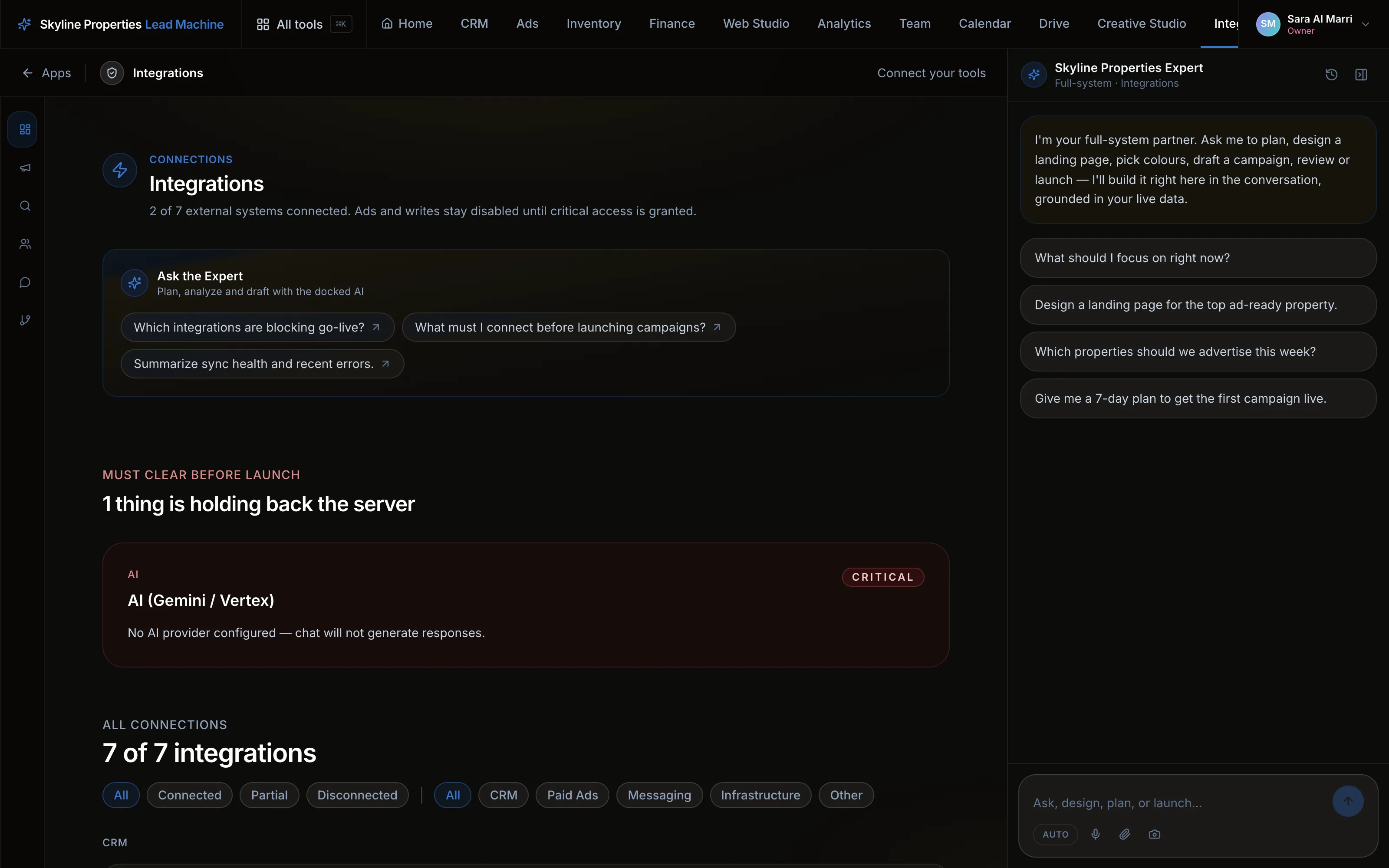
Task: Click the Skyline Properties sparkle logo
Action: coord(24,24)
